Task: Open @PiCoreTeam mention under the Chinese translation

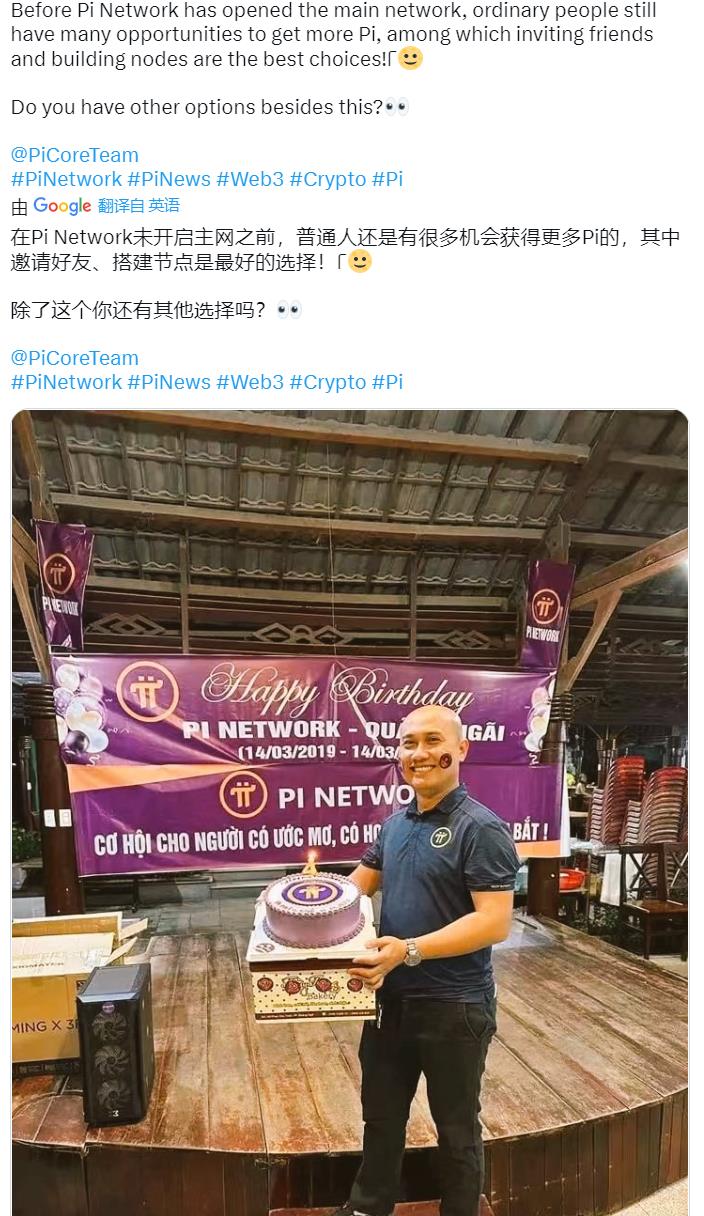Action: (74, 358)
